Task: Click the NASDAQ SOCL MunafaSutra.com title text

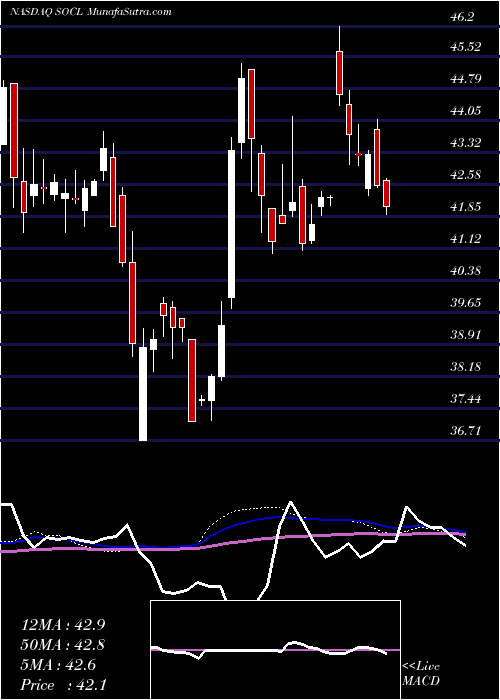Action: coord(91,12)
